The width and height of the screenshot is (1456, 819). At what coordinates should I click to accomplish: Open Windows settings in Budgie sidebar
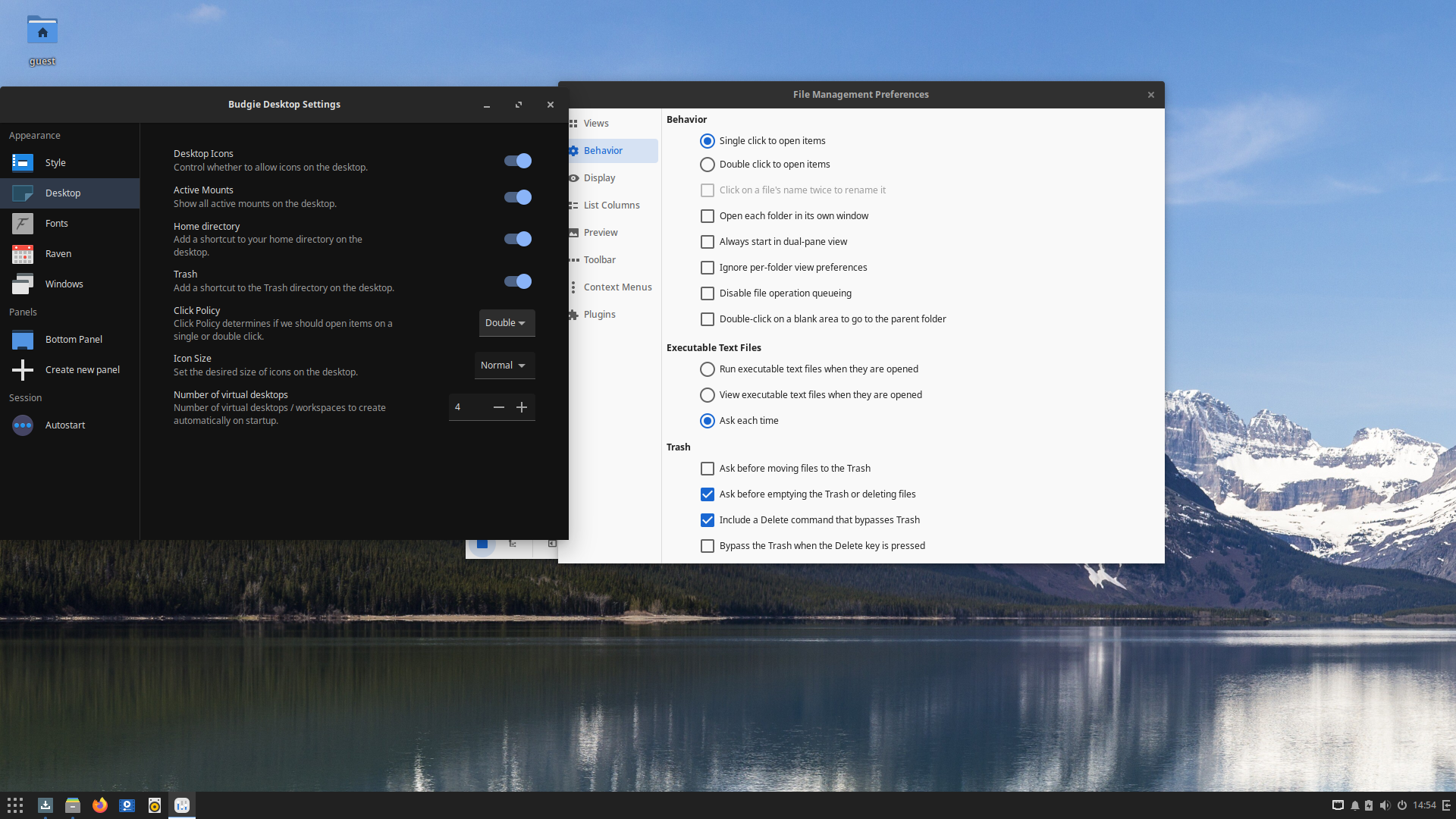coord(70,284)
